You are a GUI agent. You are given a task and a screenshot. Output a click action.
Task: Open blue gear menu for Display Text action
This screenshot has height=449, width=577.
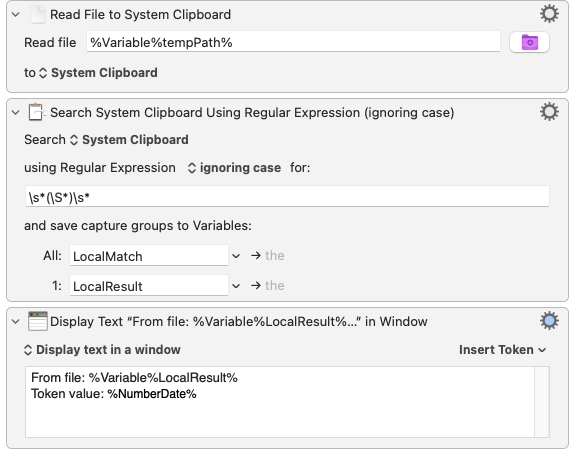click(549, 321)
